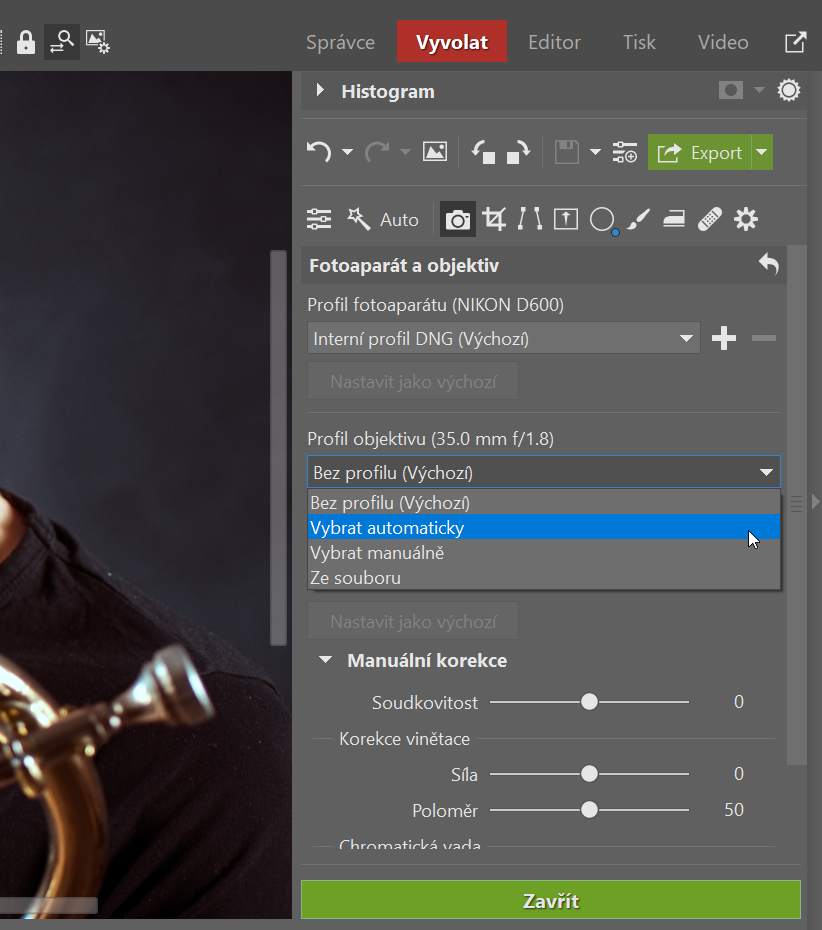Click the search-and-swap people icon

click(62, 42)
